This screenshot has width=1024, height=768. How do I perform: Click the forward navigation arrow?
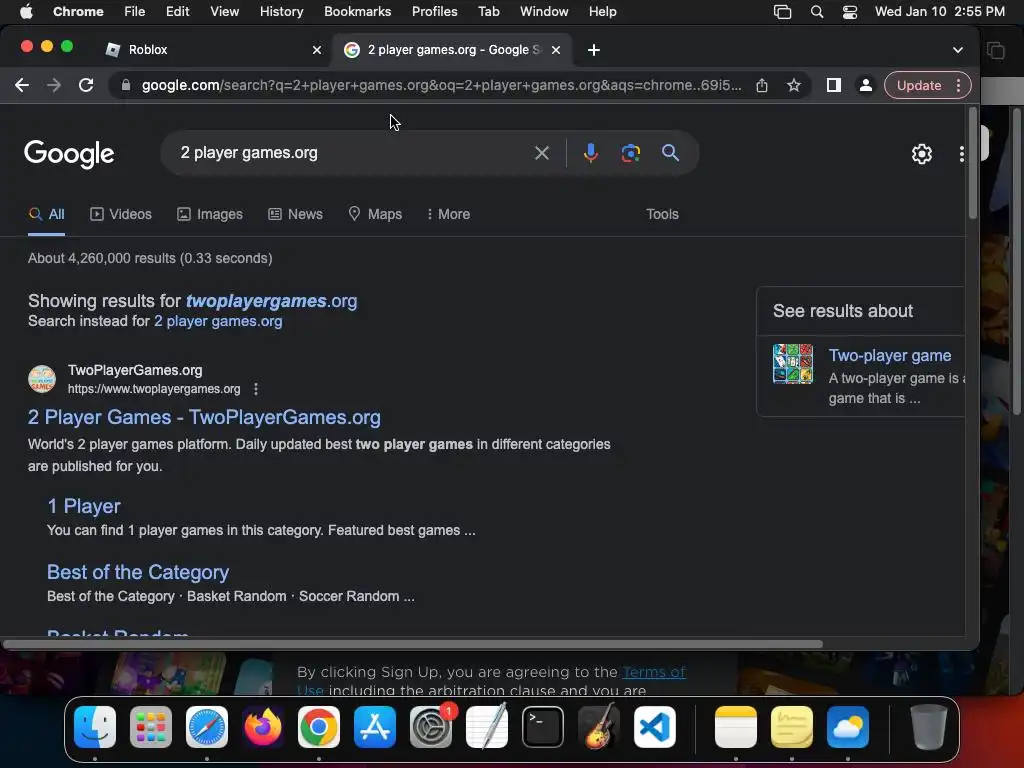click(54, 85)
